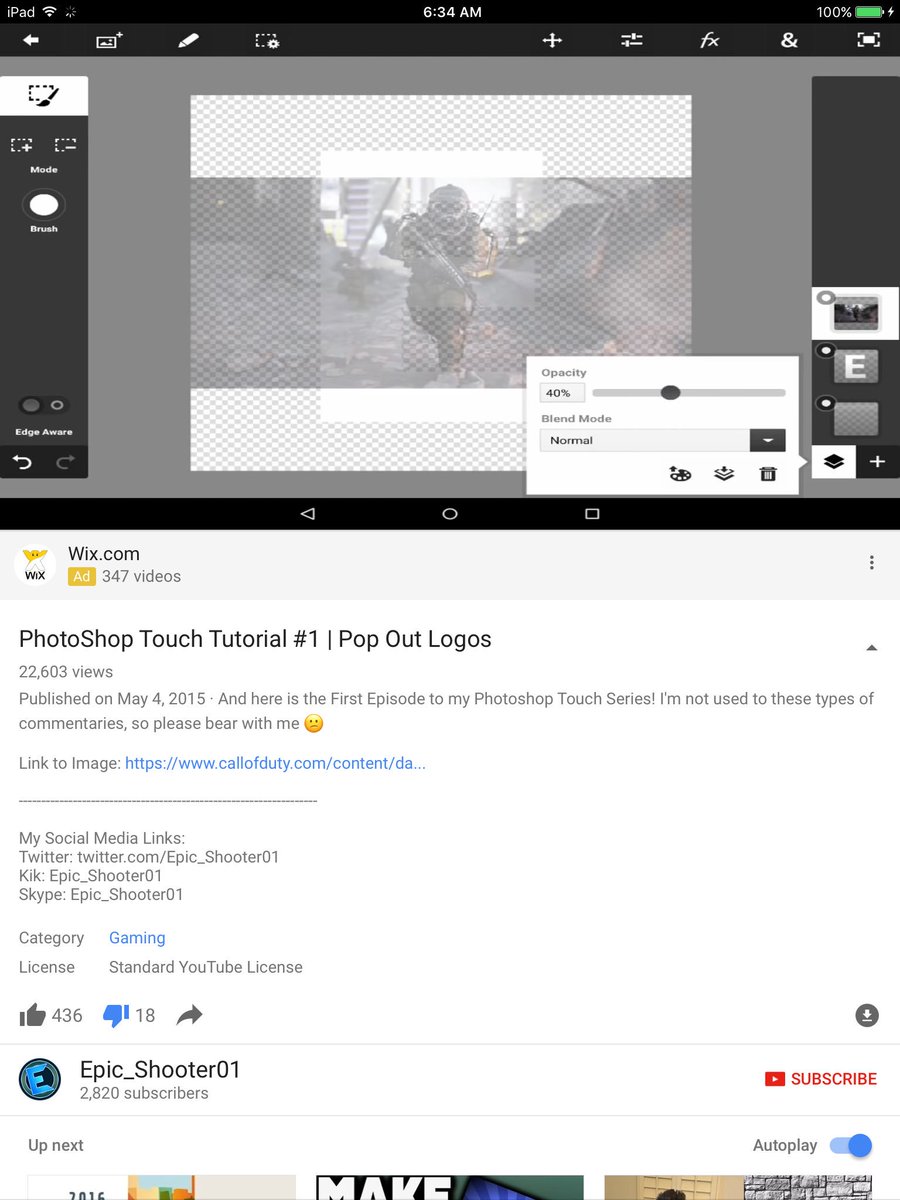The image size is (900, 1200).
Task: Tap the Wix logo avatar
Action: tap(35, 565)
